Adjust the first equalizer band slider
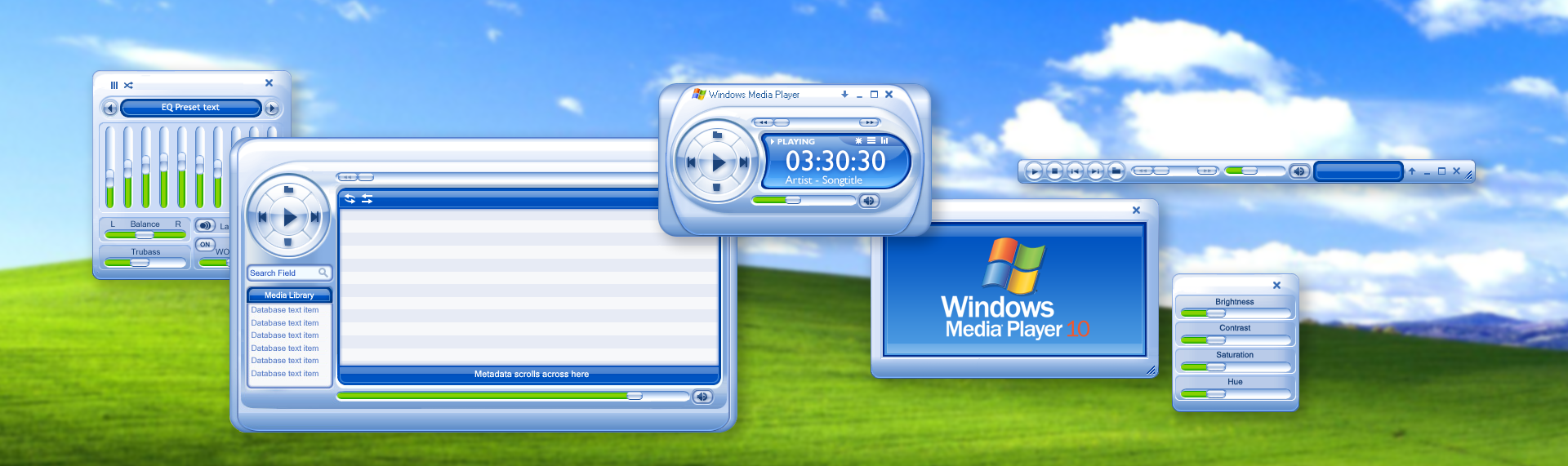 pyautogui.click(x=110, y=167)
